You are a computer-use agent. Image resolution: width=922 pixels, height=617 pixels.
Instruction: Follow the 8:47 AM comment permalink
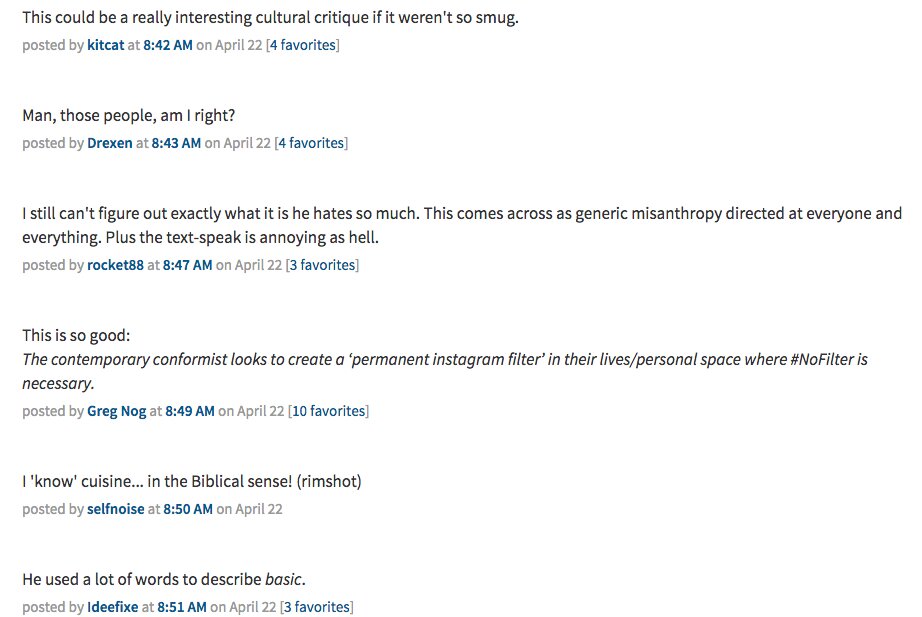[187, 265]
